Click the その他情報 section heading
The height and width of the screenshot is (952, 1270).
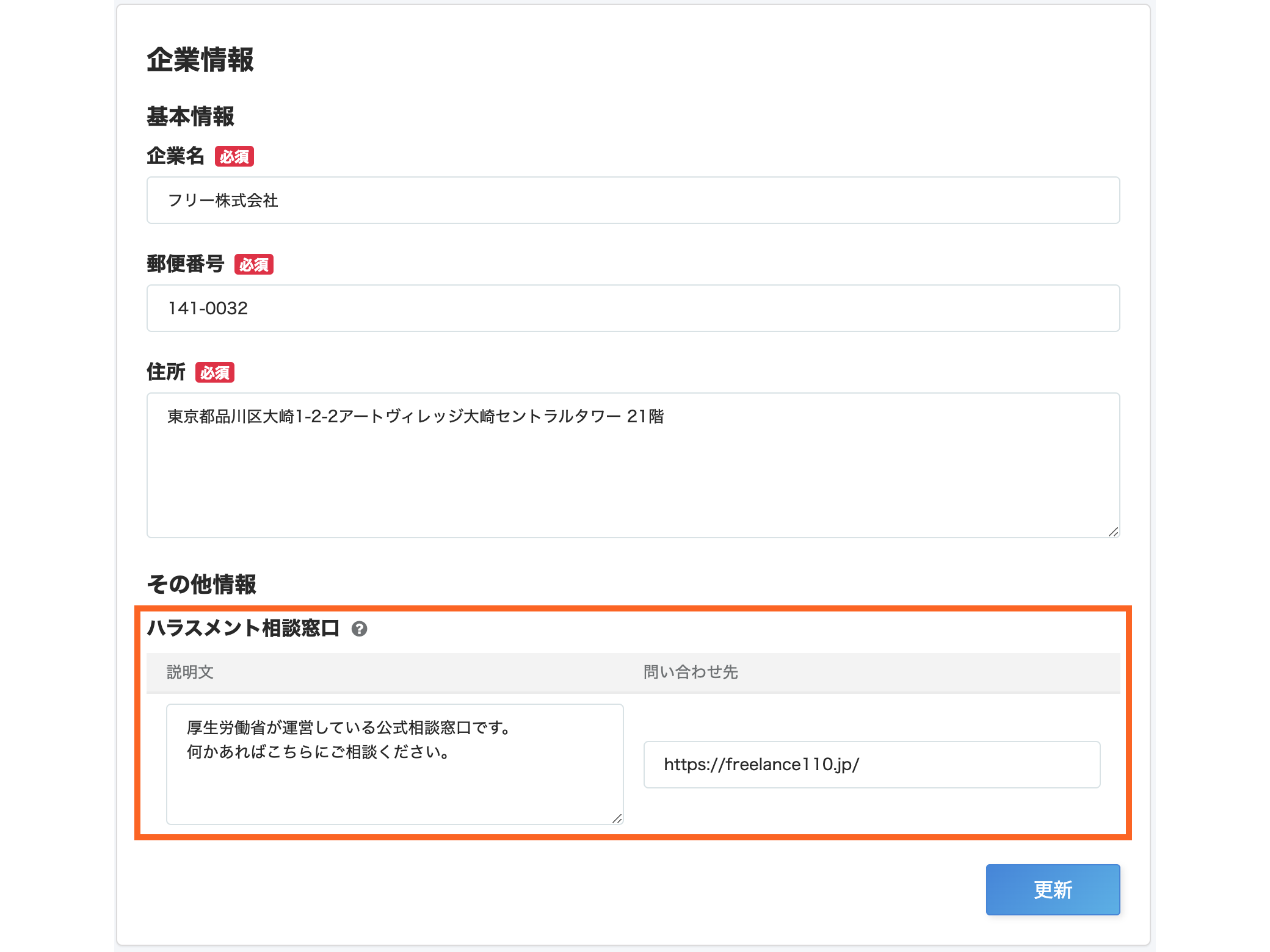(x=201, y=584)
